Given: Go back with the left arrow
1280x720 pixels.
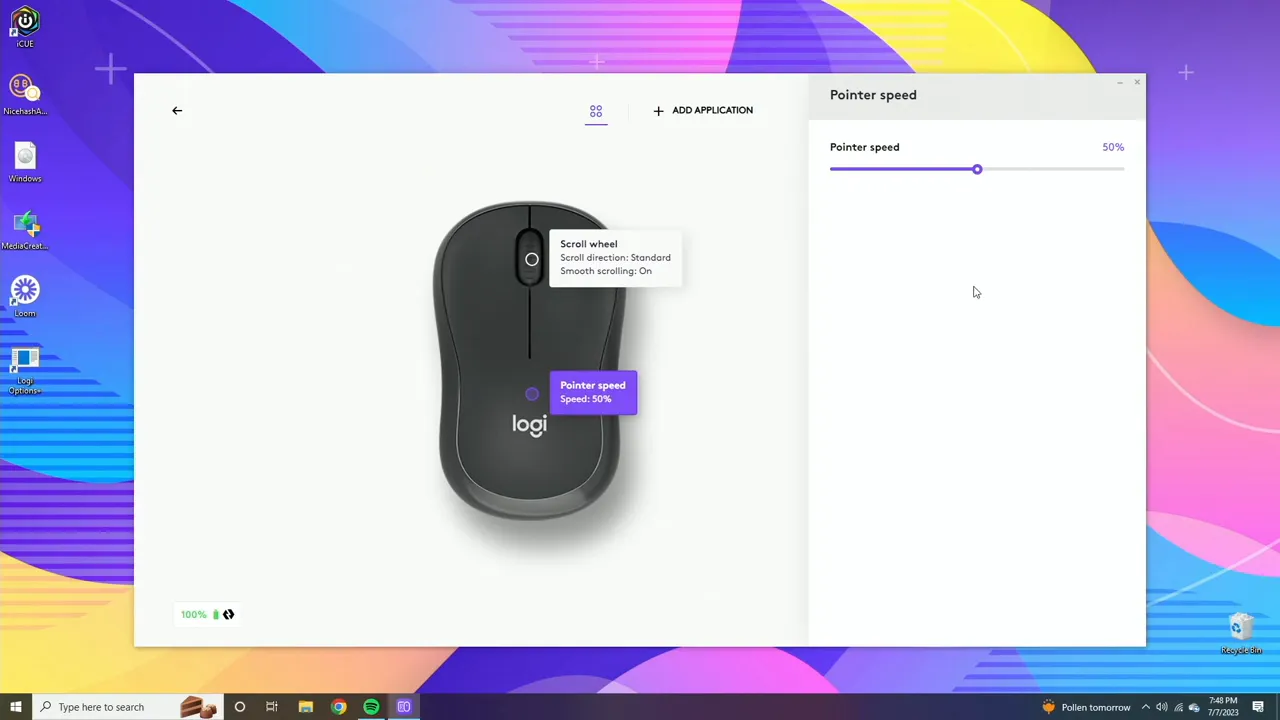Looking at the screenshot, I should coord(177,111).
